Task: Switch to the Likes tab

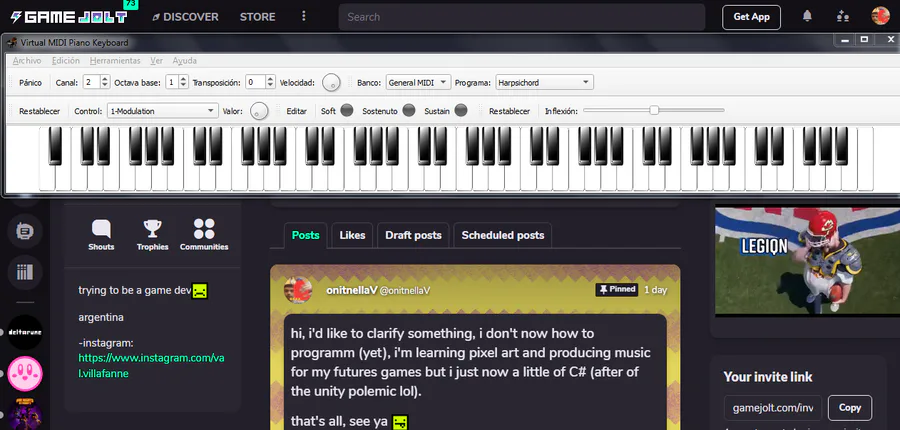Action: [x=352, y=235]
